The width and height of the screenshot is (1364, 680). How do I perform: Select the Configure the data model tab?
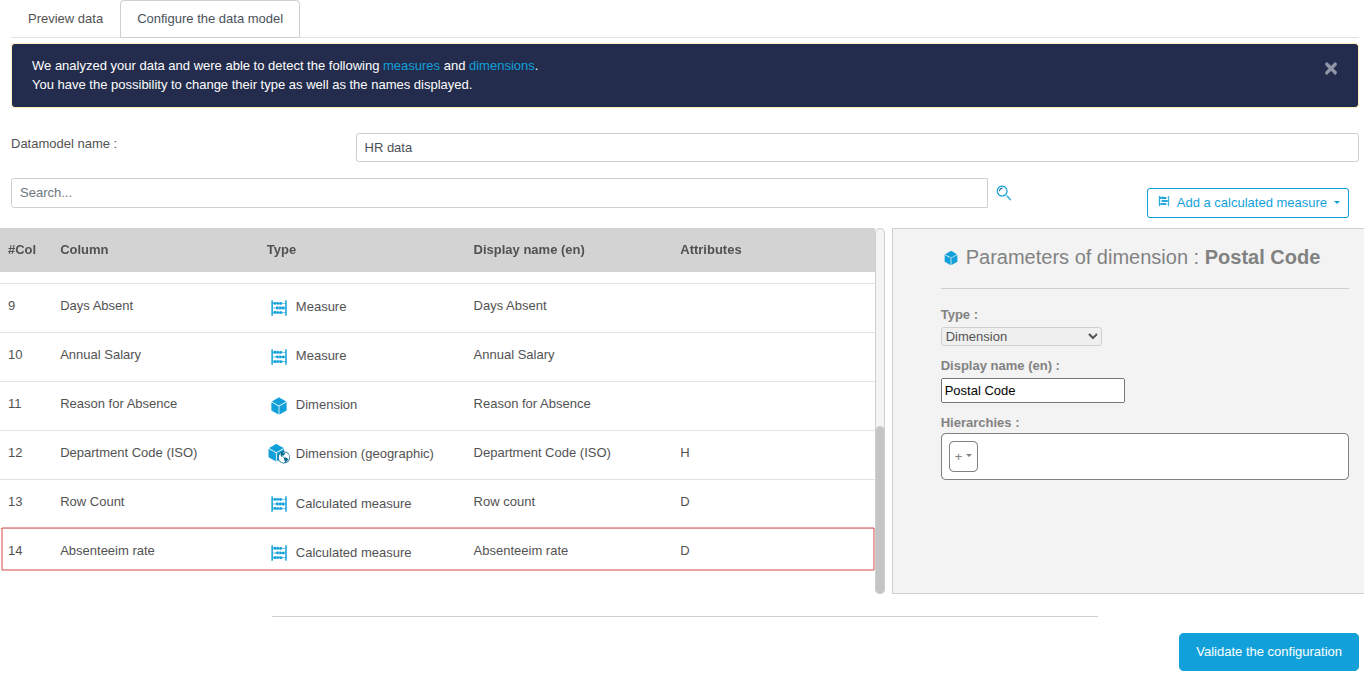[210, 19]
